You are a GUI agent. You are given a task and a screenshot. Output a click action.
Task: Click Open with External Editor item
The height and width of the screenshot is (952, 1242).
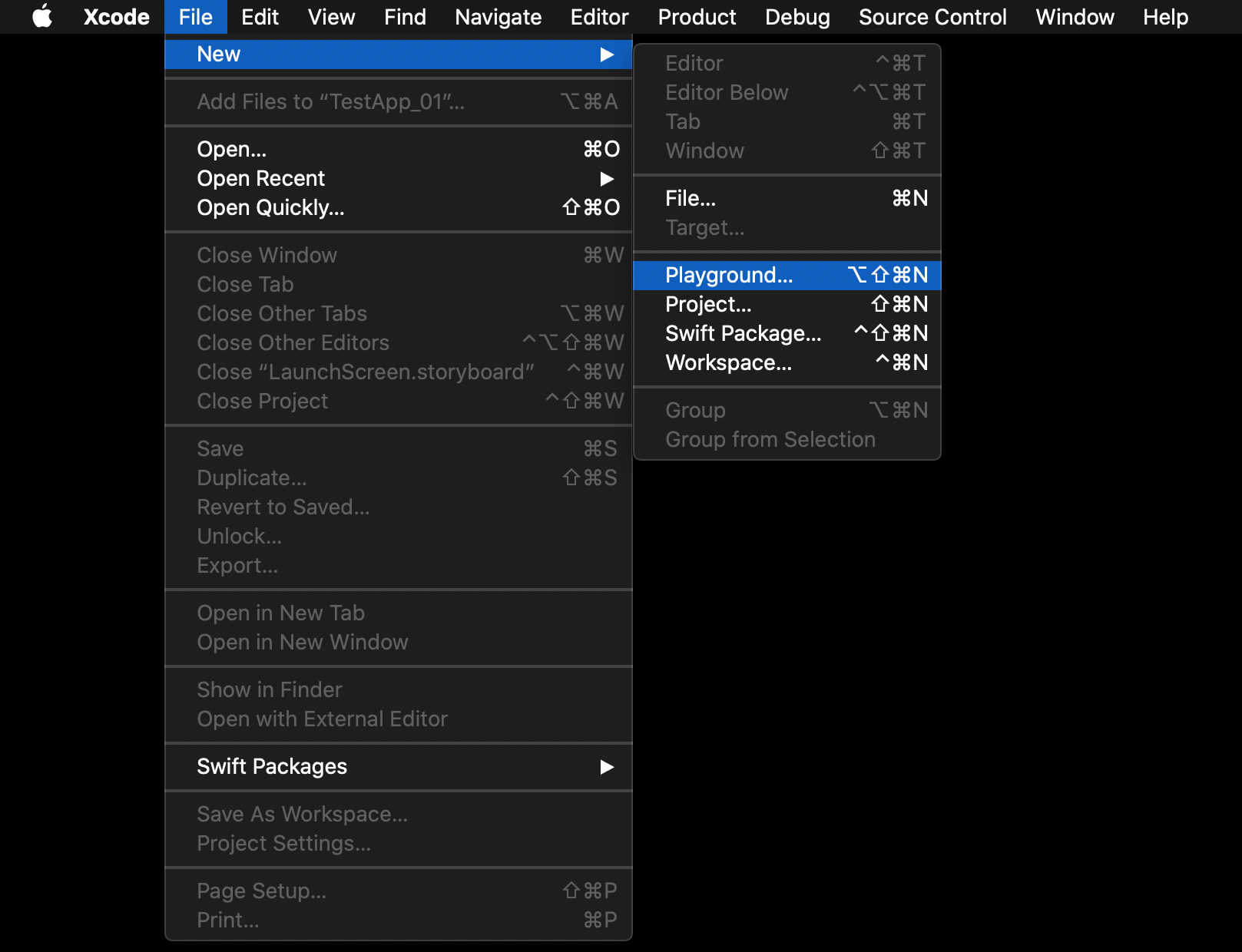(x=399, y=719)
